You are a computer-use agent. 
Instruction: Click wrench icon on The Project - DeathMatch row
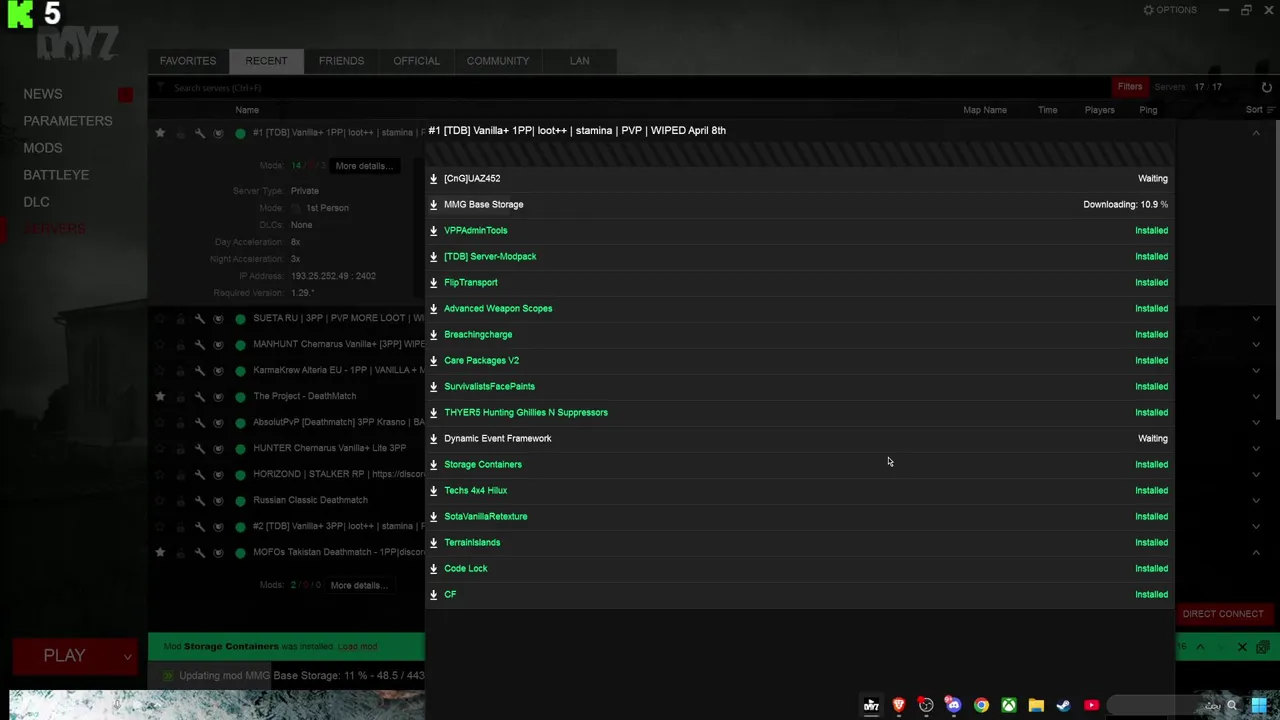coord(199,396)
